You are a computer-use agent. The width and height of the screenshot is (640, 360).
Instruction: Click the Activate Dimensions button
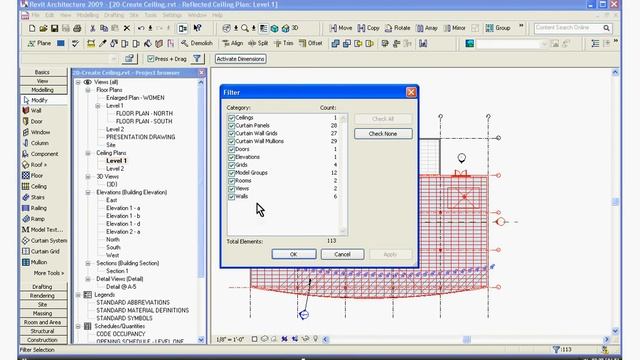point(240,59)
